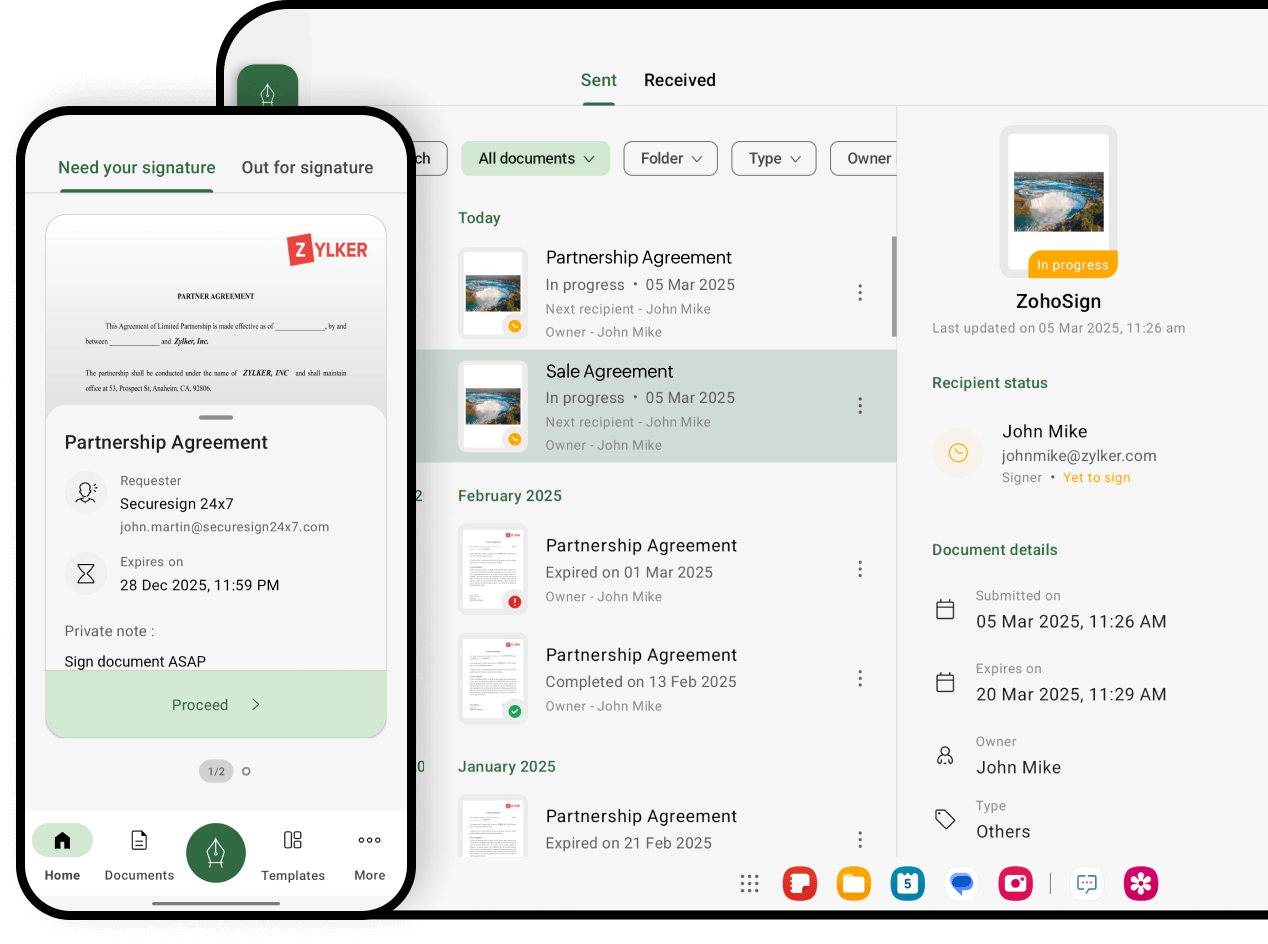Expand the Folder filter dropdown
The image size is (1268, 944).
pyautogui.click(x=670, y=158)
